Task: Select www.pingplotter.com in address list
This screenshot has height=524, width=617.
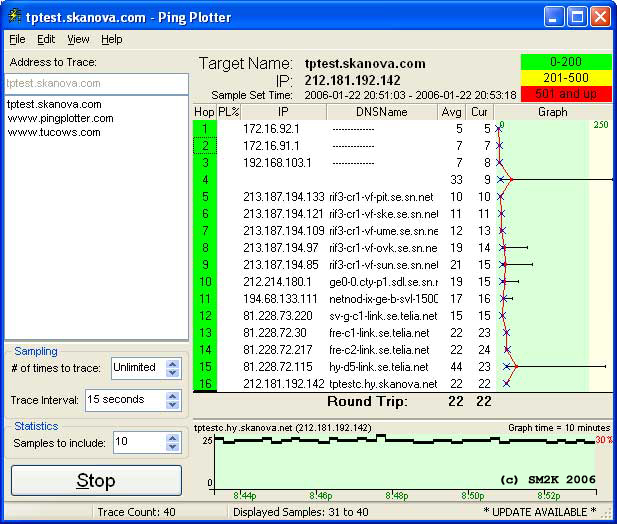Action: [x=60, y=118]
